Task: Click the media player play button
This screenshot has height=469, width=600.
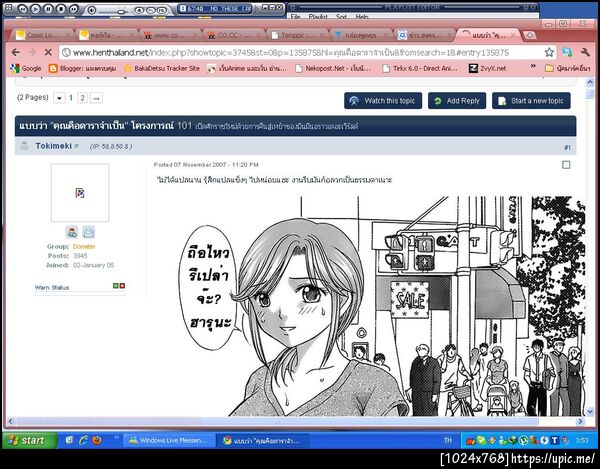Action: tap(35, 9)
